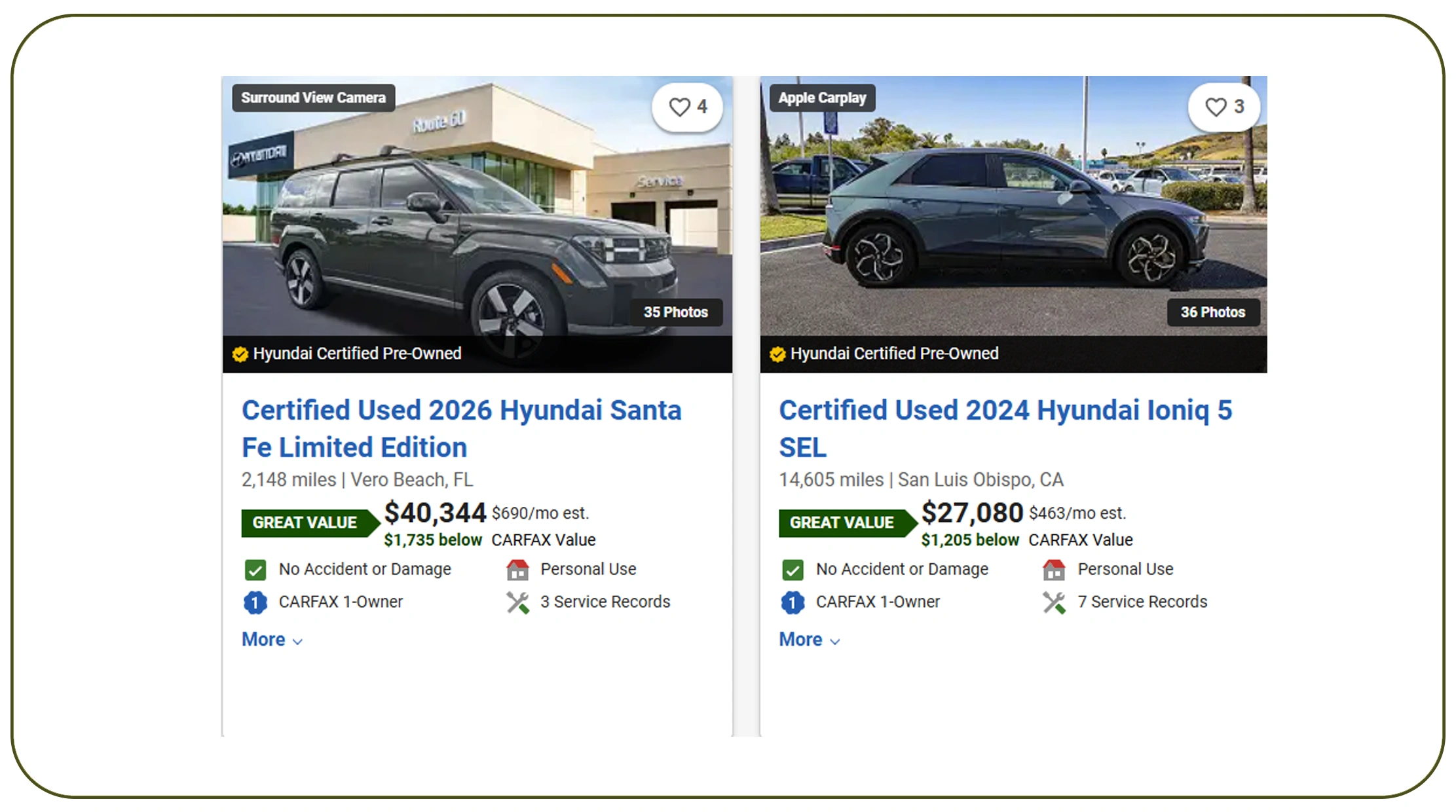The height and width of the screenshot is (812, 1456).
Task: Click '2,148 miles | Vero Beach, FL' text
Action: click(x=357, y=480)
